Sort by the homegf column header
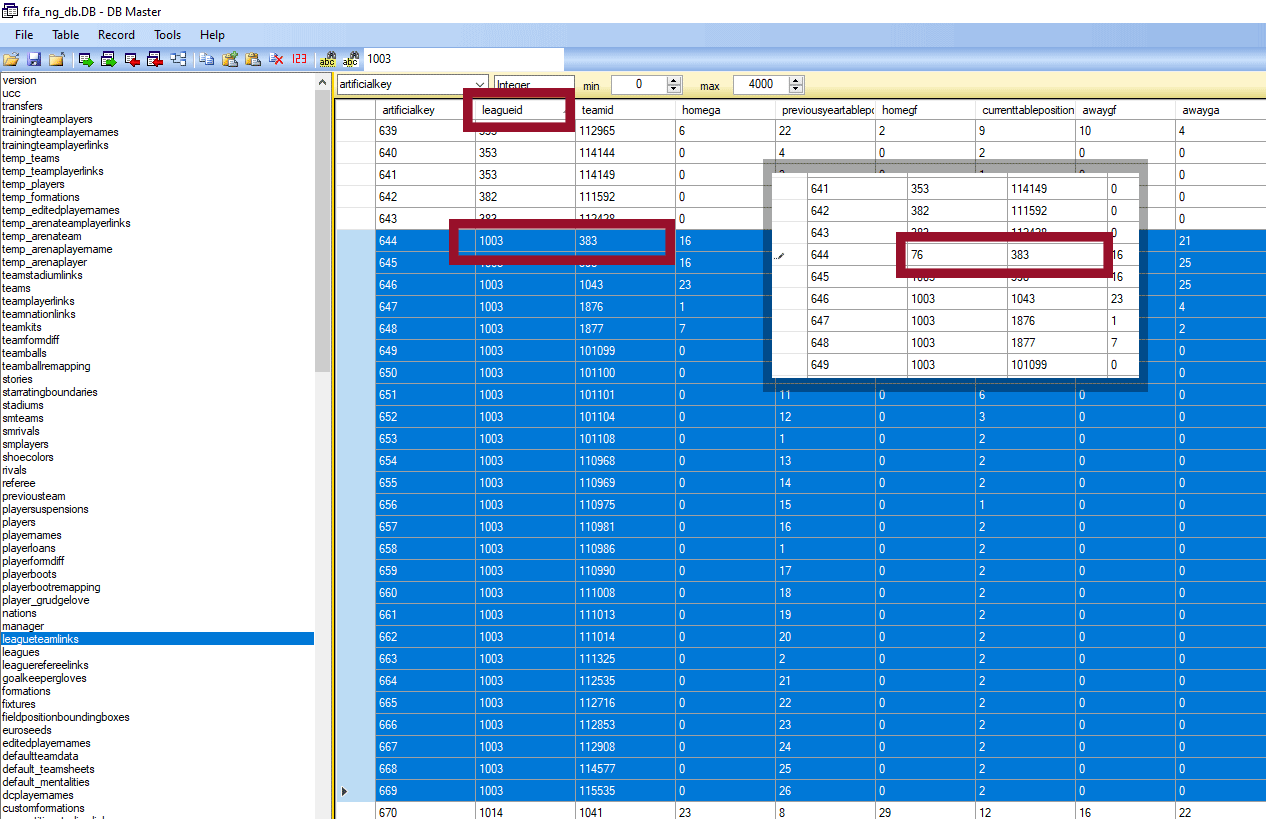The height and width of the screenshot is (819, 1266). click(925, 109)
